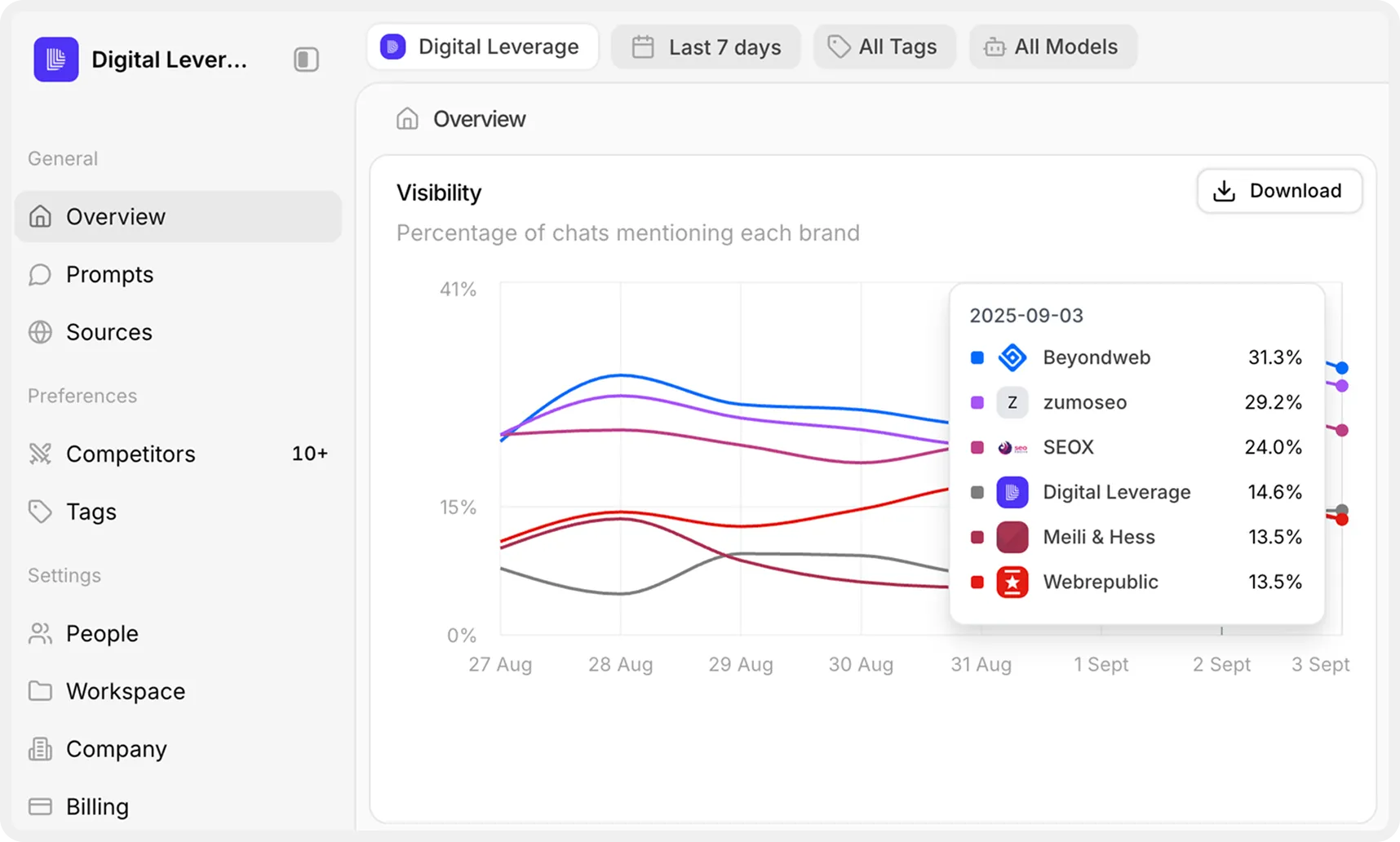Click the people icon beside People

(40, 633)
